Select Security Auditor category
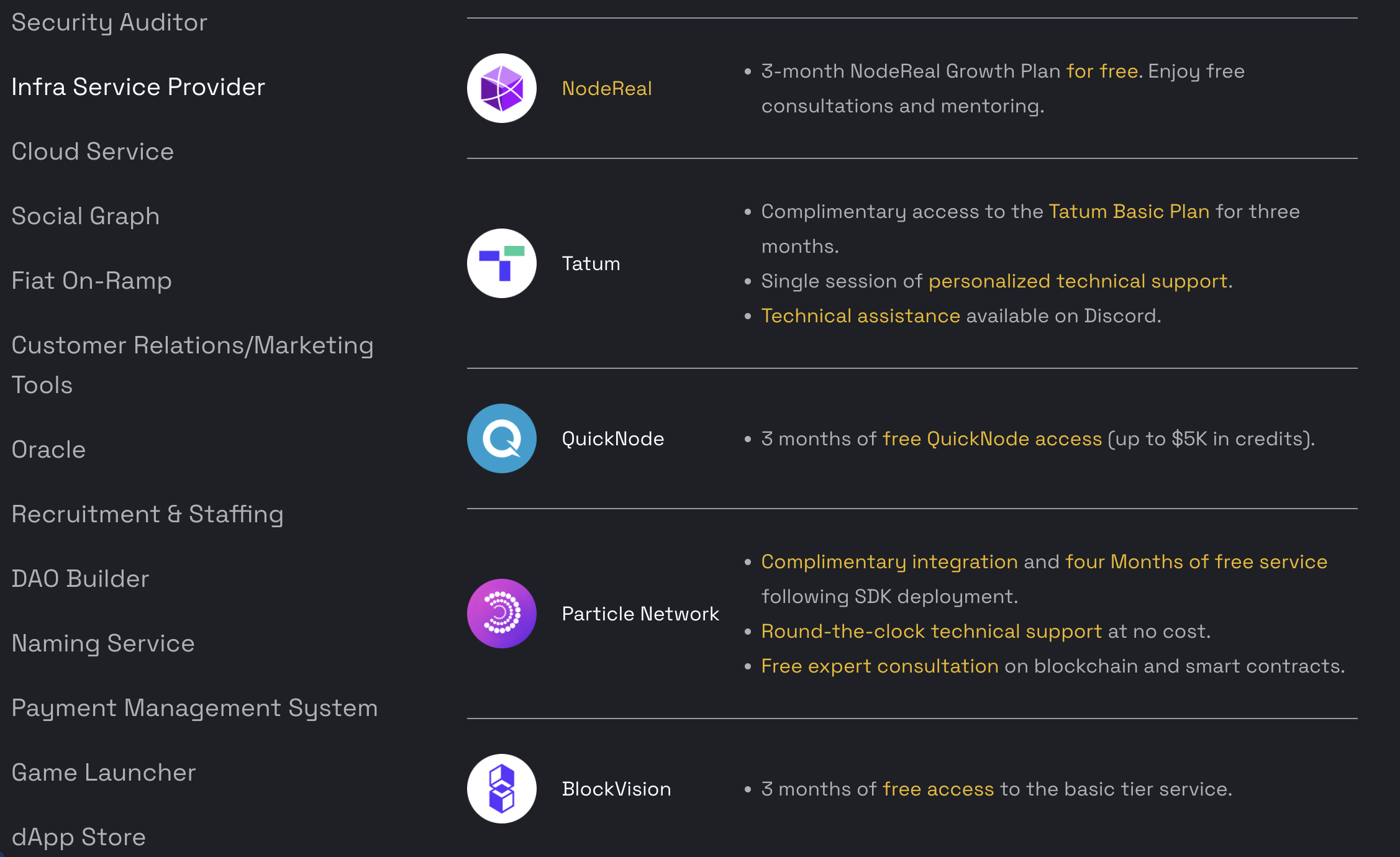The width and height of the screenshot is (1400, 857). pyautogui.click(x=109, y=22)
